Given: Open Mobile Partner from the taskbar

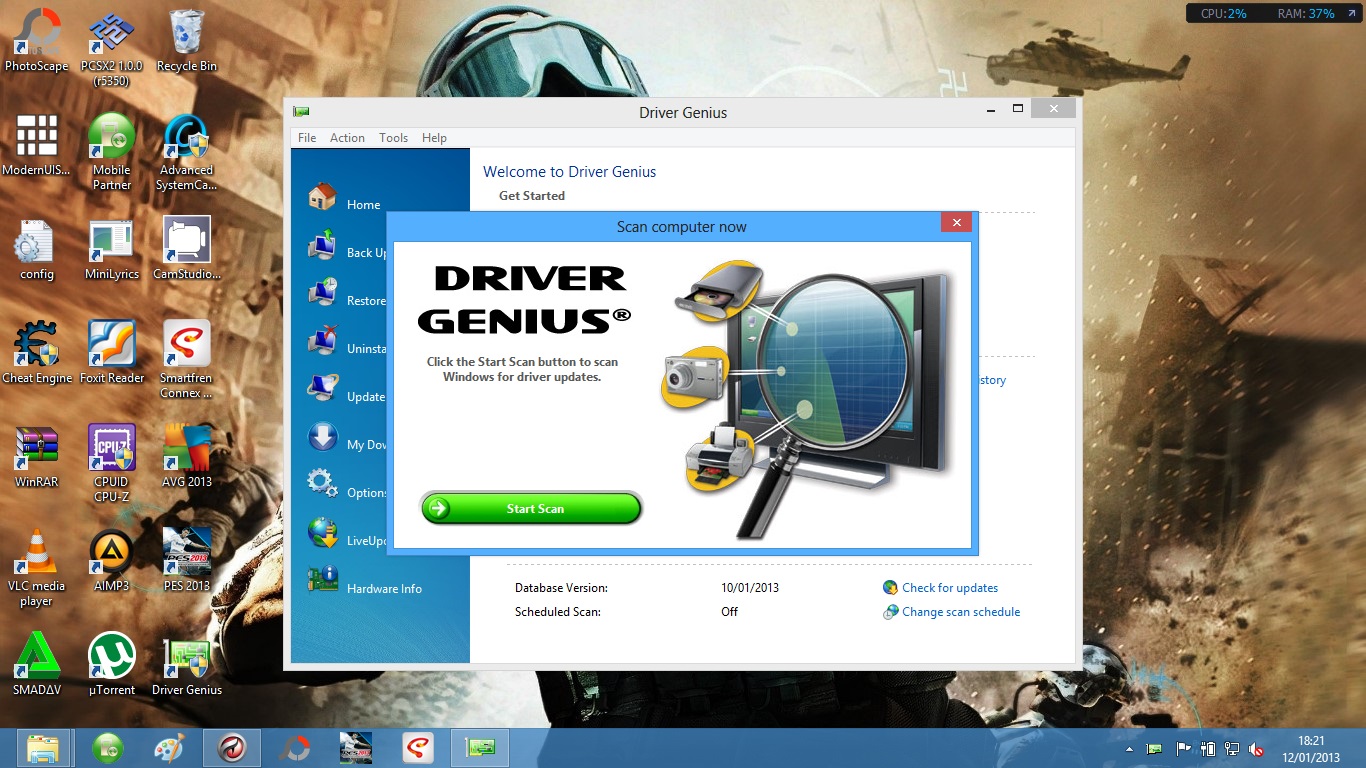Looking at the screenshot, I should click(108, 748).
